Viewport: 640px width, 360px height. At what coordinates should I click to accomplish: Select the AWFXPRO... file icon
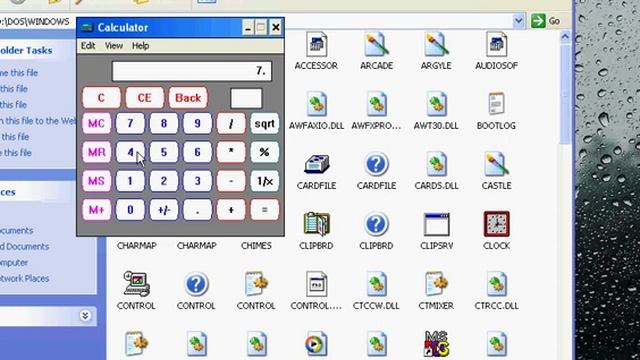point(376,104)
